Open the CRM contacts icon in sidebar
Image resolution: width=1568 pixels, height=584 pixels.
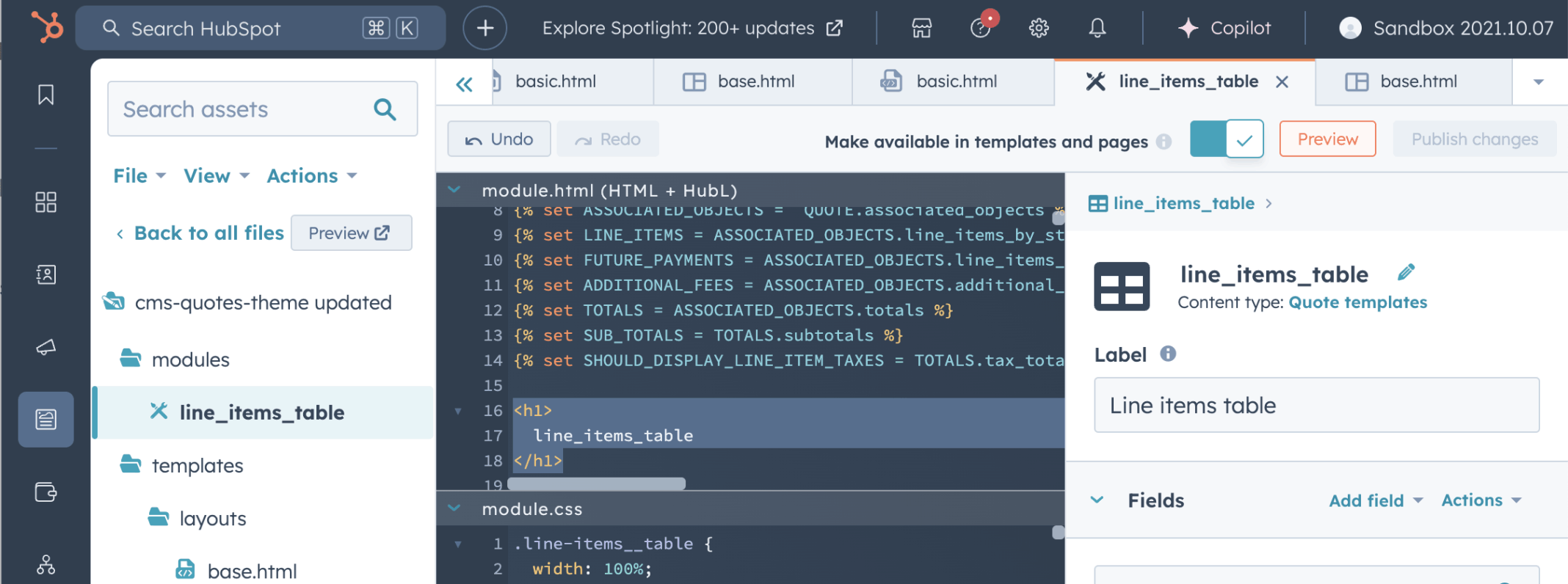pyautogui.click(x=46, y=274)
